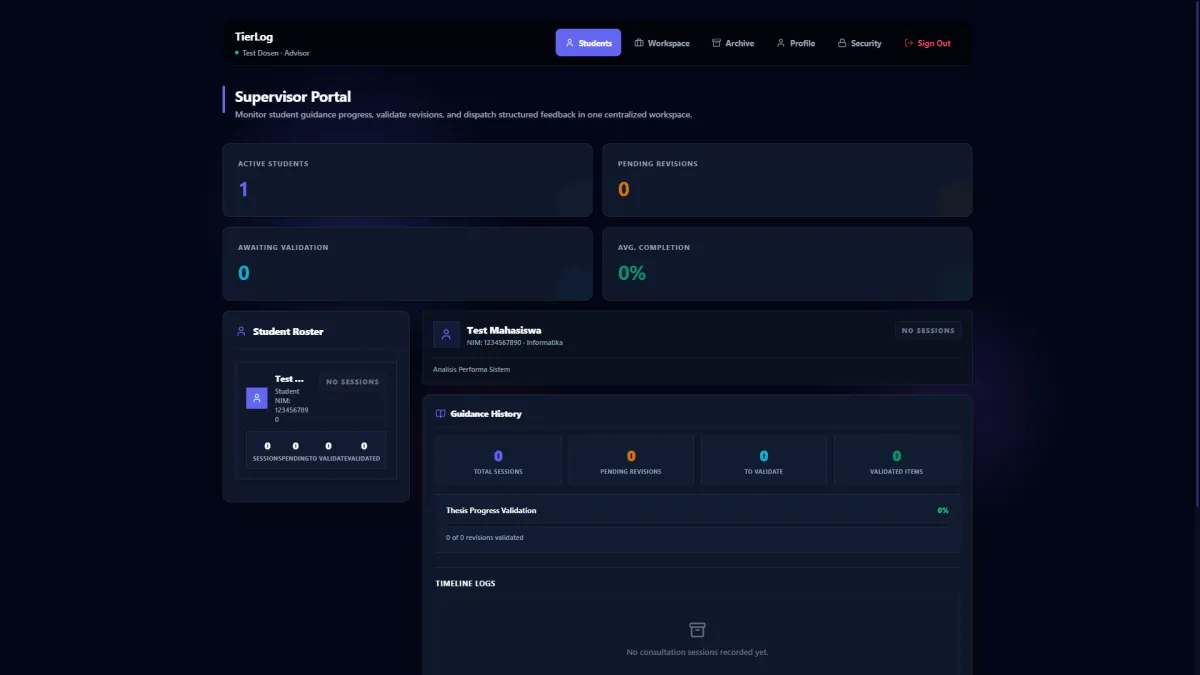Click the Workspace briefcase icon
Viewport: 1200px width, 675px height.
(x=639, y=43)
